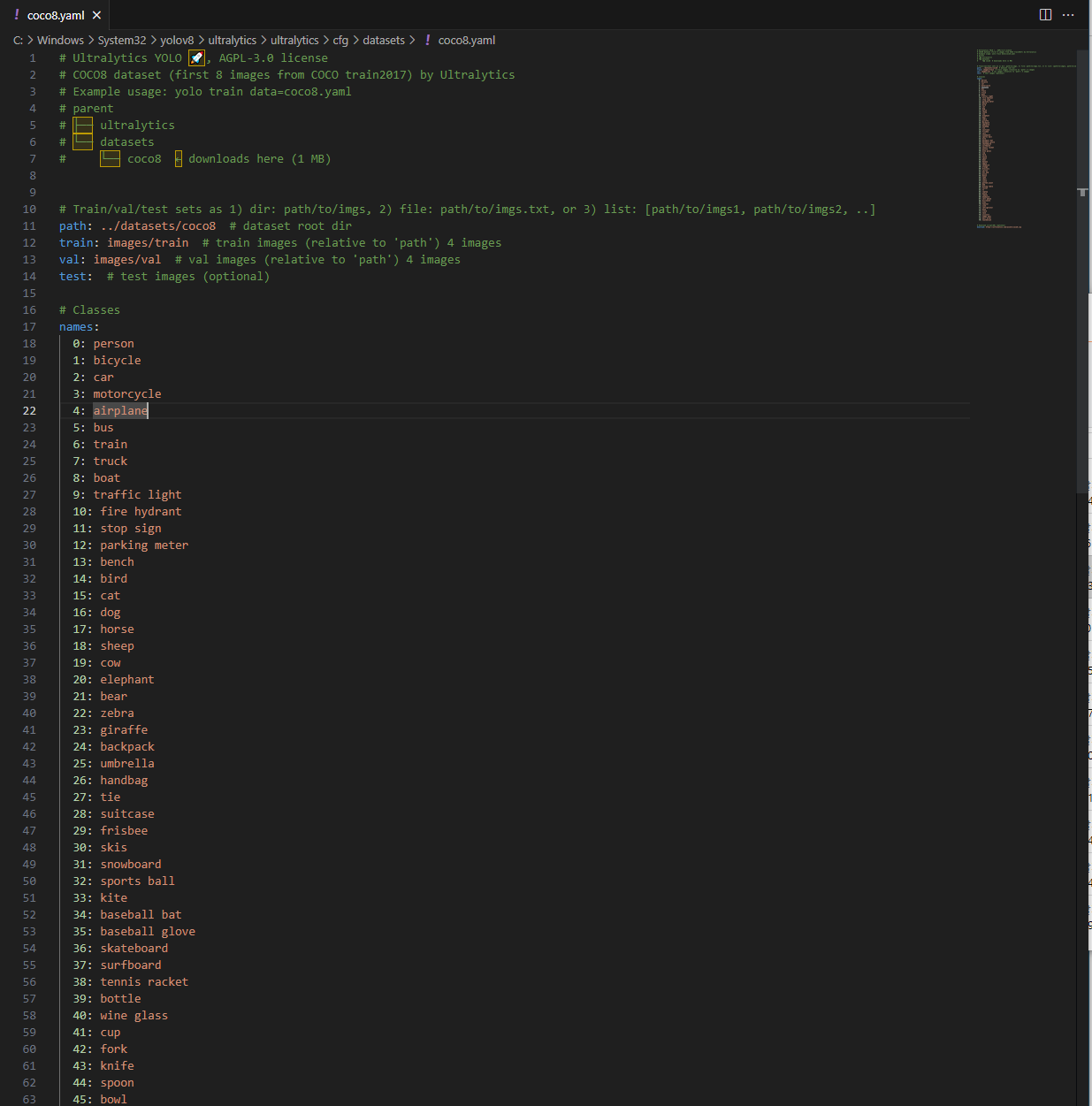This screenshot has height=1106, width=1092.
Task: Click the 'tennis racket' class name
Action: click(144, 982)
